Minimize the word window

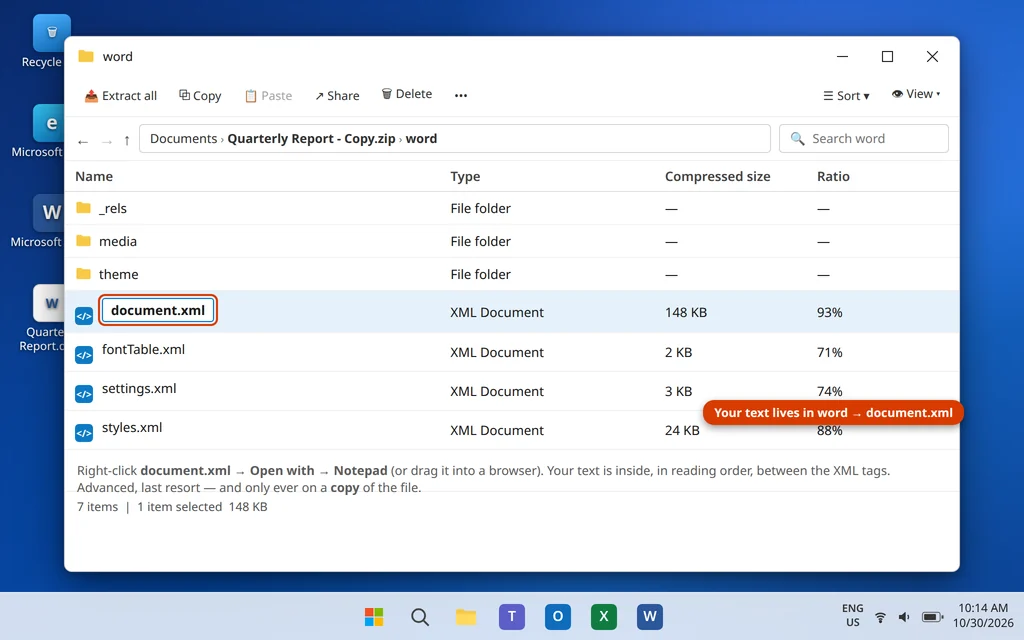842,56
